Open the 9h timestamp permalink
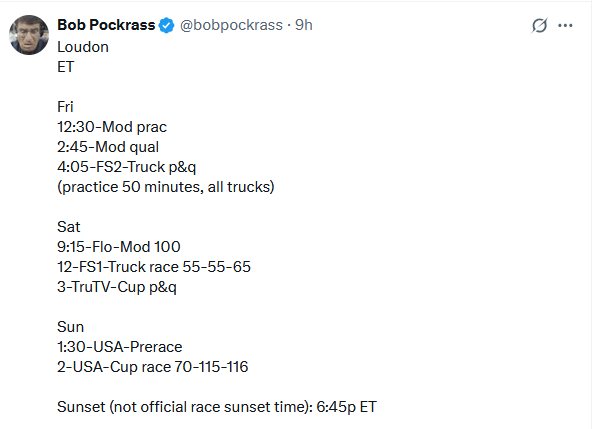 (x=304, y=25)
